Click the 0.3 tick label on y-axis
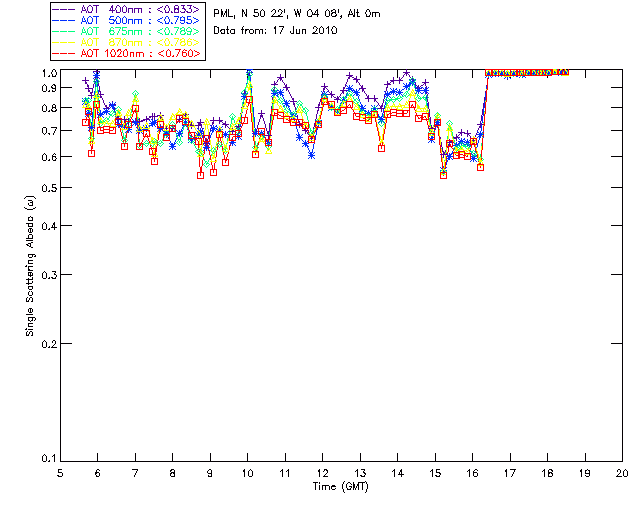The image size is (640, 512). point(49,274)
